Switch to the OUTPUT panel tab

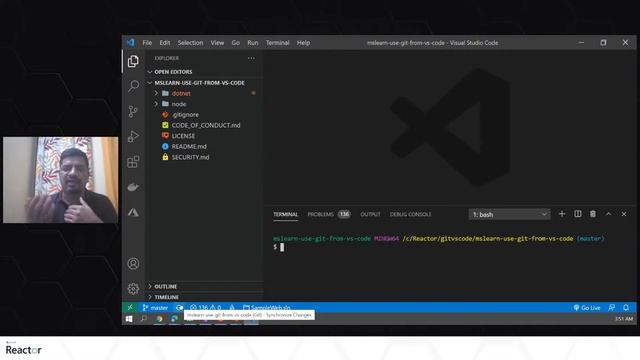pos(370,214)
